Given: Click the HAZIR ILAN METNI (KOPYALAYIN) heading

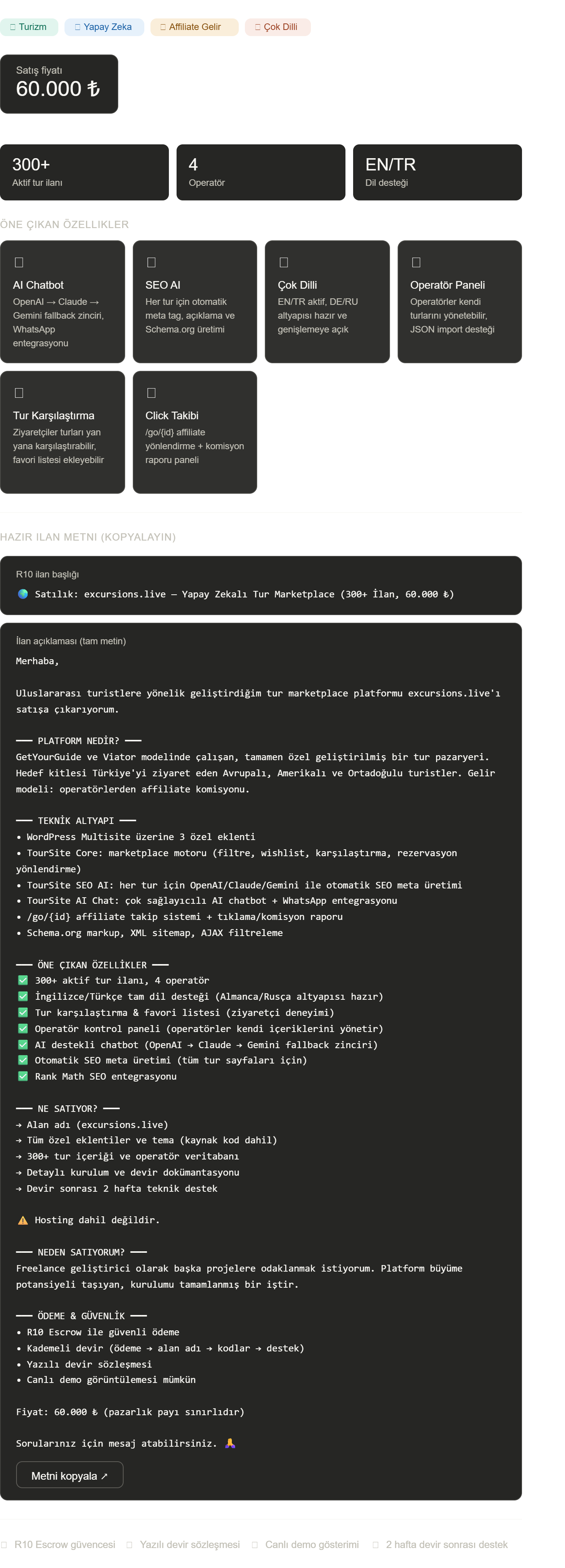Looking at the screenshot, I should (88, 537).
